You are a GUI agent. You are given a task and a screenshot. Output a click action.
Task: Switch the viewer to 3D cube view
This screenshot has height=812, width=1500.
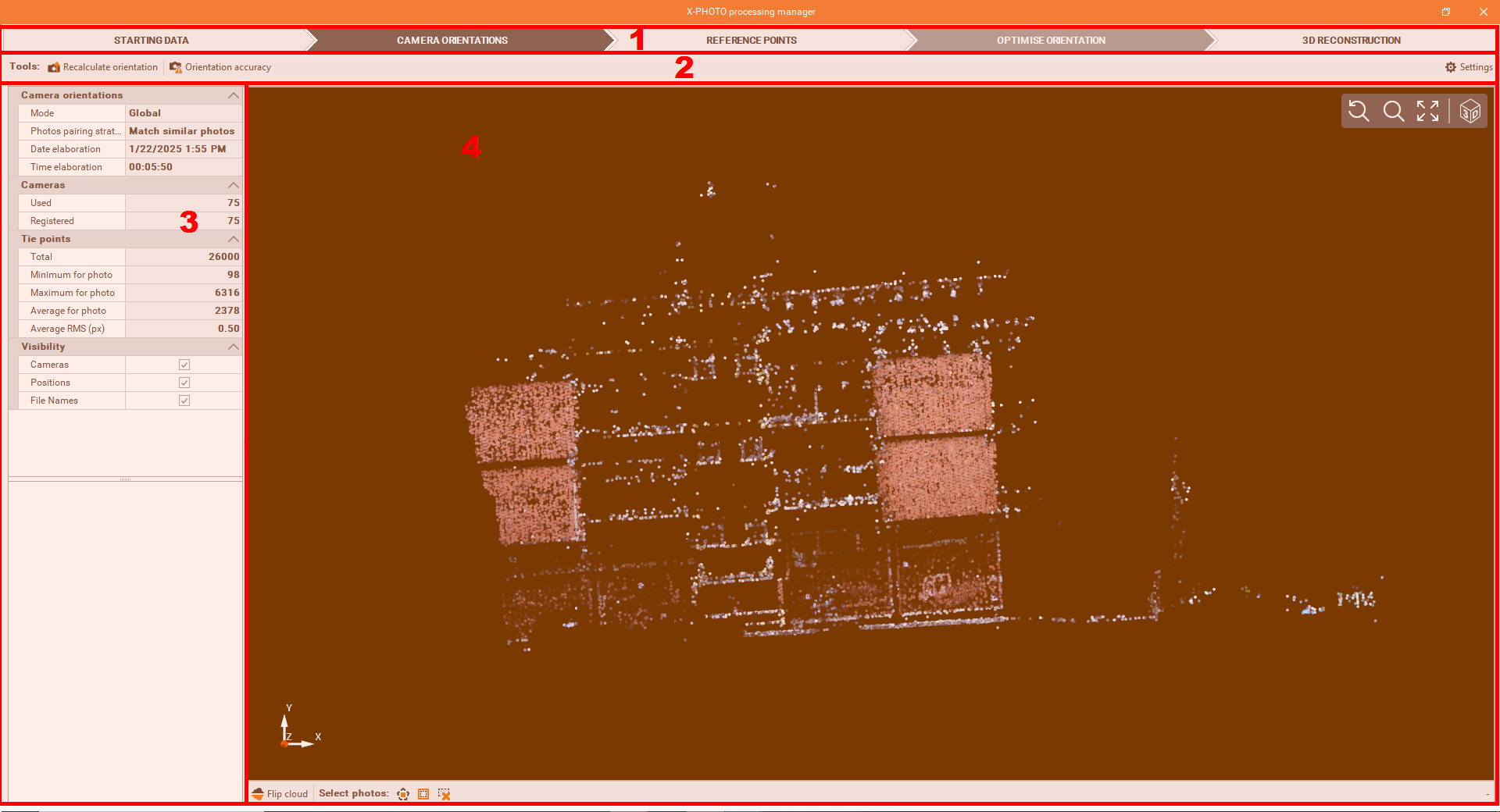(x=1471, y=111)
